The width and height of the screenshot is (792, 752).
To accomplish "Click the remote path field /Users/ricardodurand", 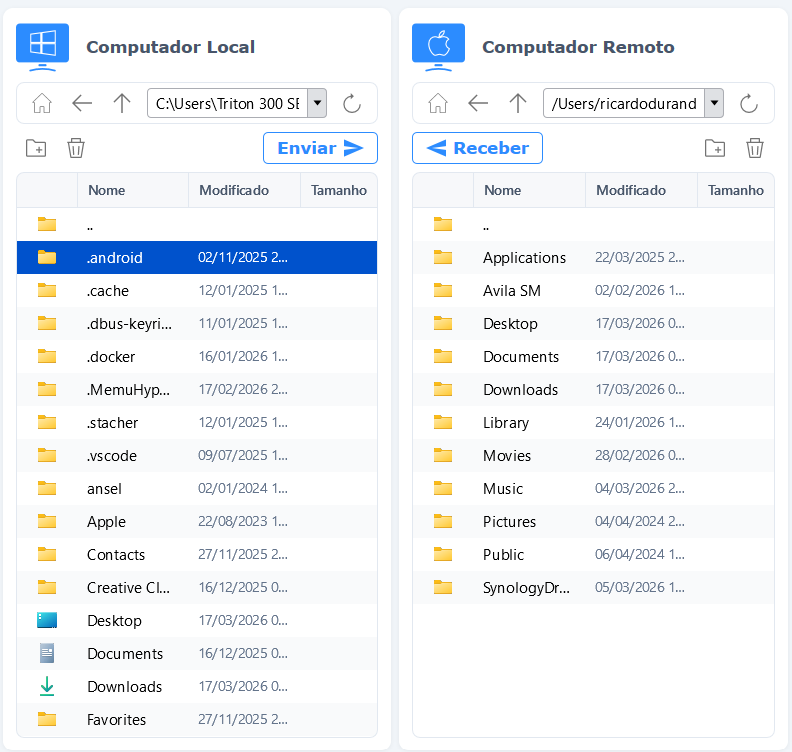I will coord(624,103).
